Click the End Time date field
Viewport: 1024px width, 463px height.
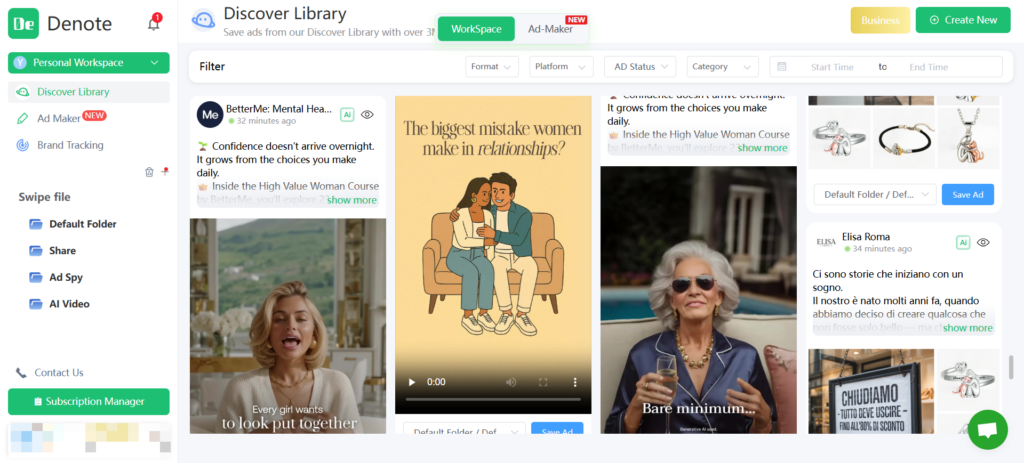929,67
